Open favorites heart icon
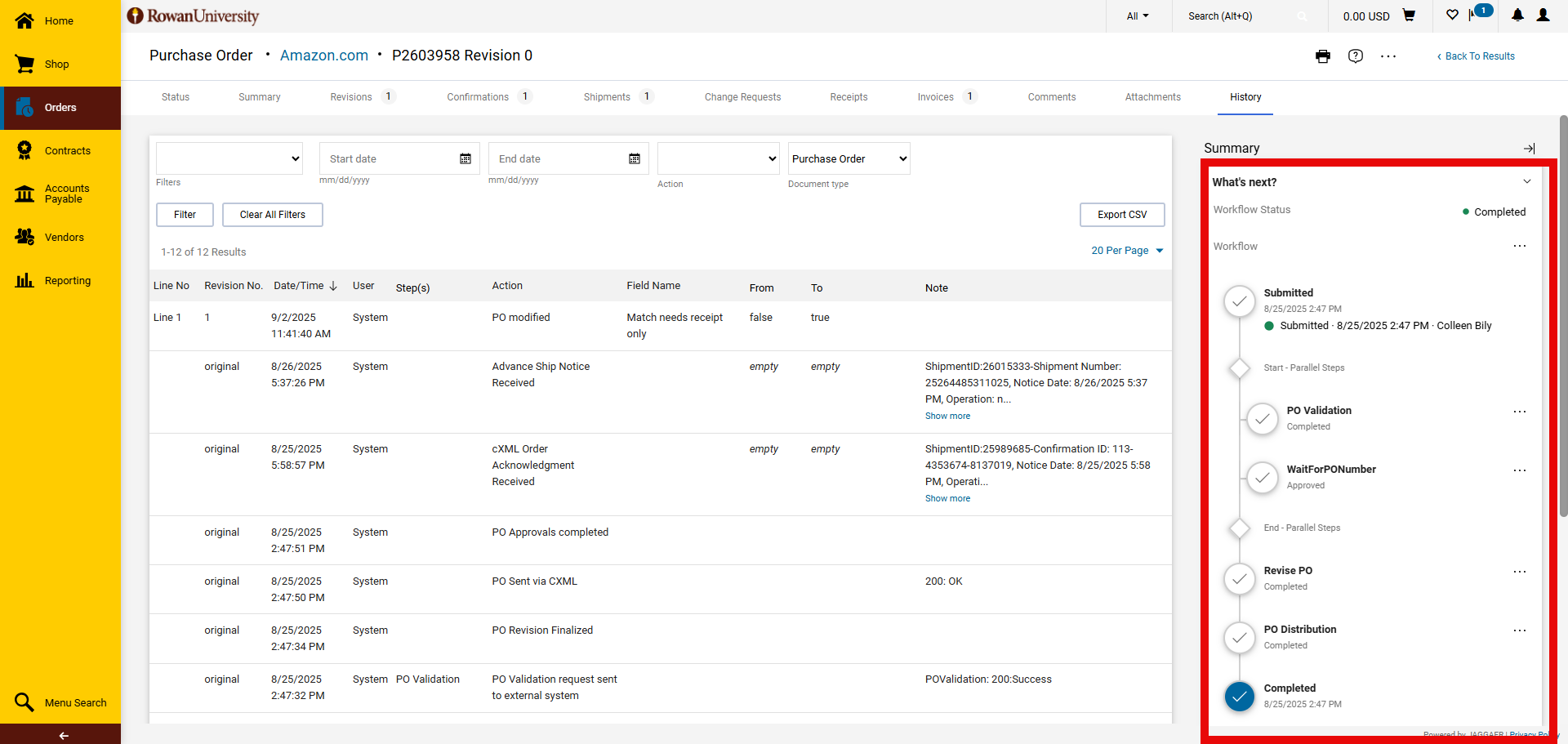The image size is (1568, 744). click(x=1452, y=15)
